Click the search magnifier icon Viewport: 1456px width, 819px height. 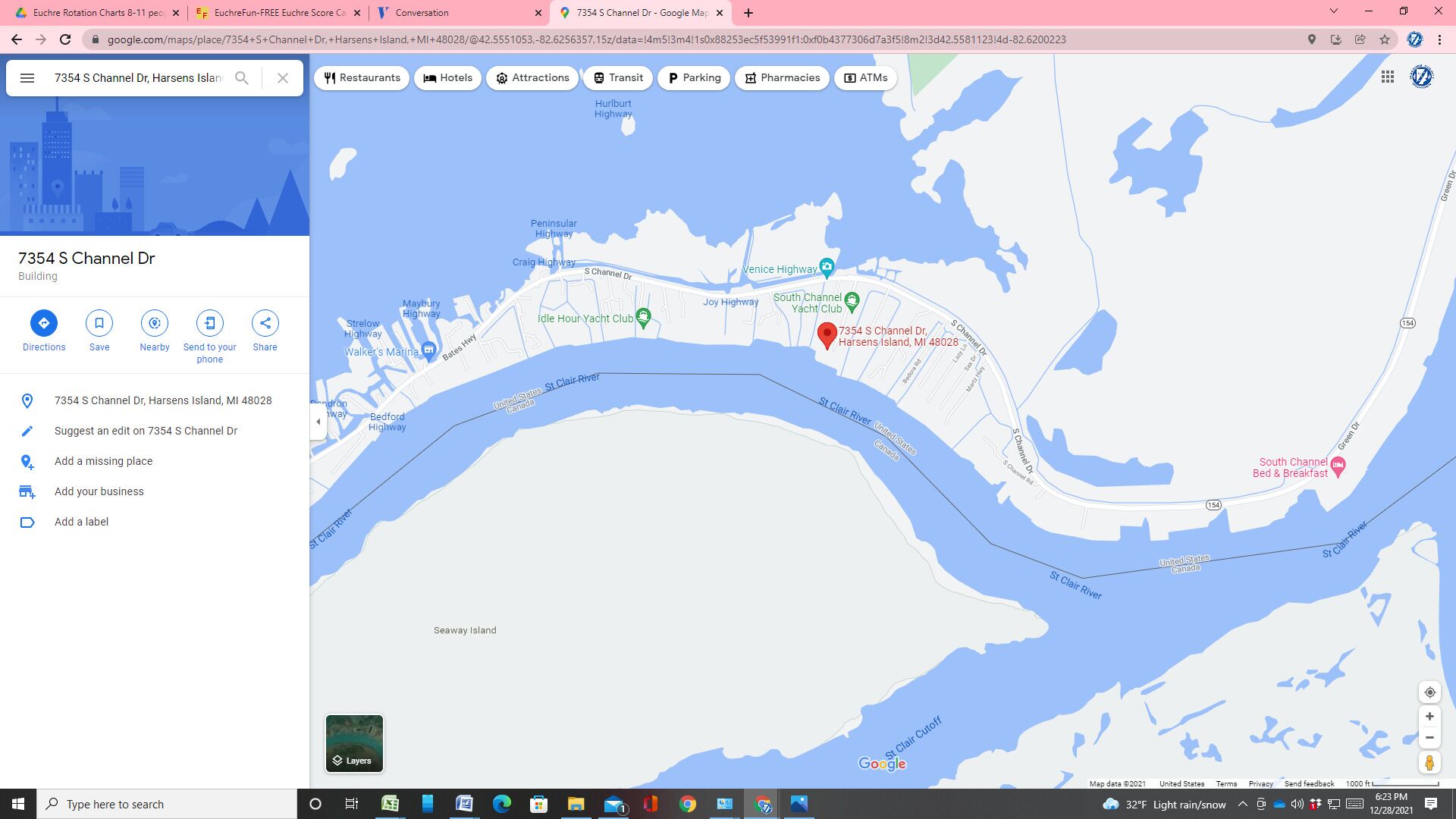coord(241,78)
